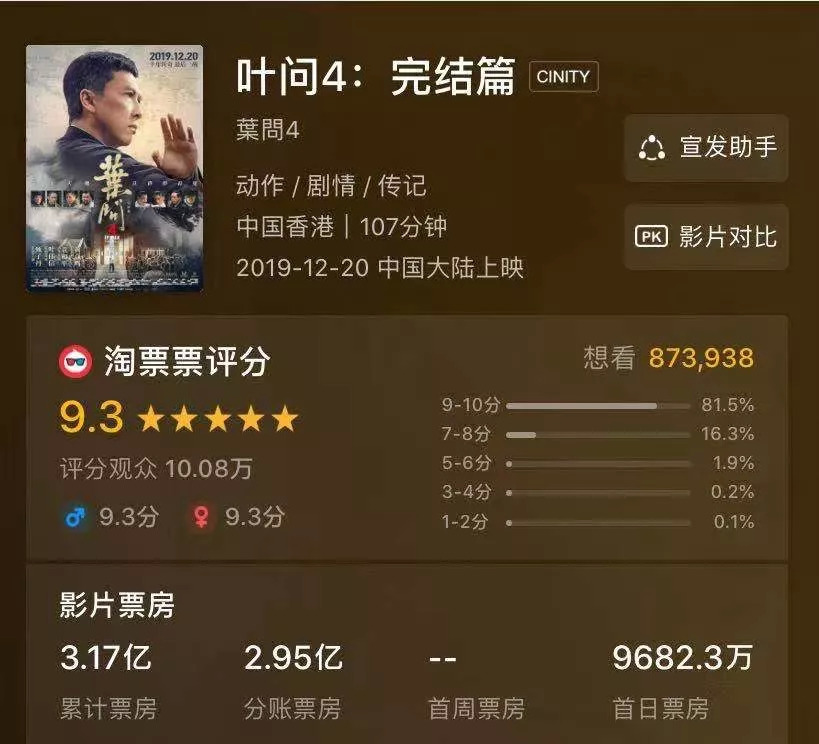Open the 宣发助手 share-nodes icon
The image size is (819, 744).
click(652, 147)
